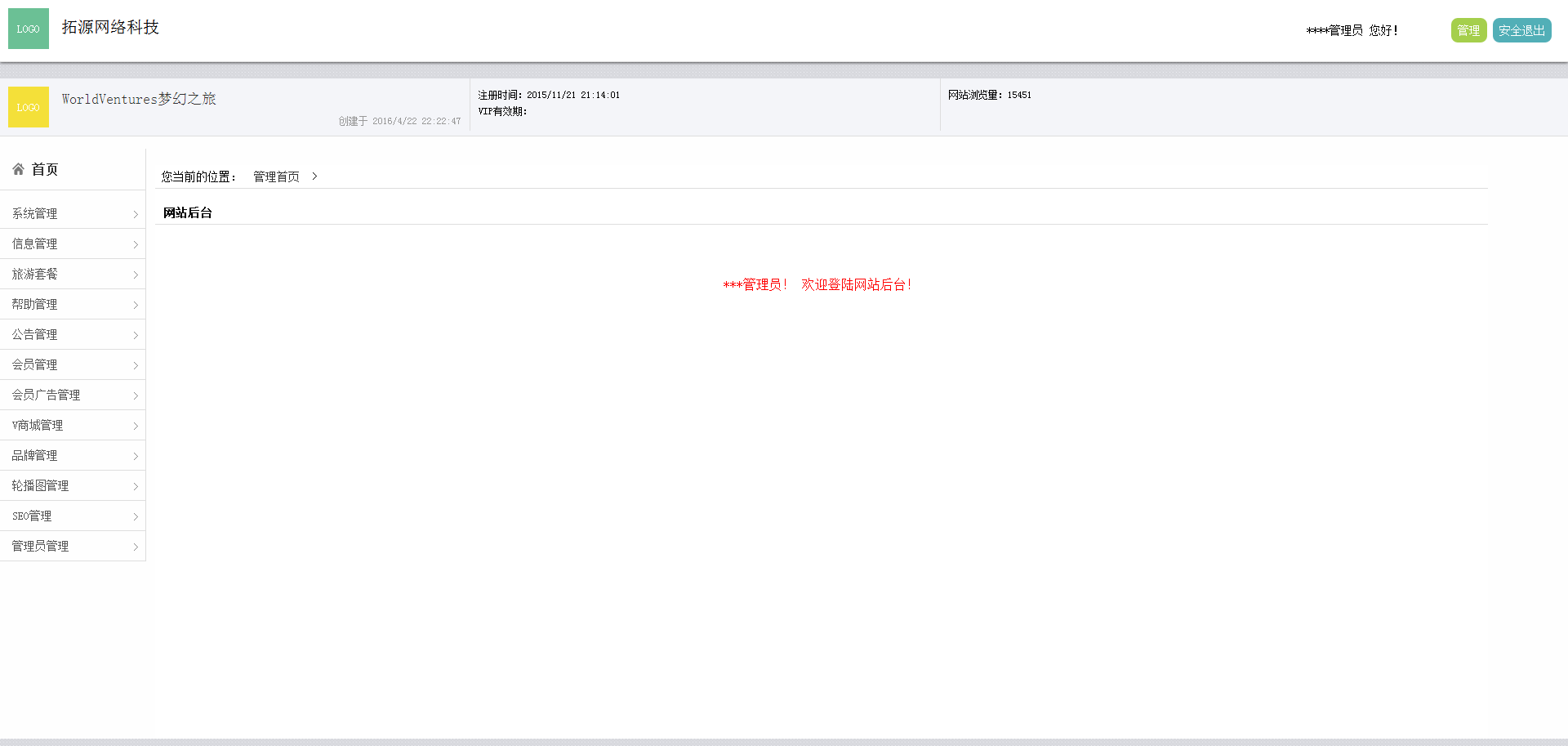Click the 网站浏览量 15451 text
This screenshot has width=1568, height=746.
point(990,95)
